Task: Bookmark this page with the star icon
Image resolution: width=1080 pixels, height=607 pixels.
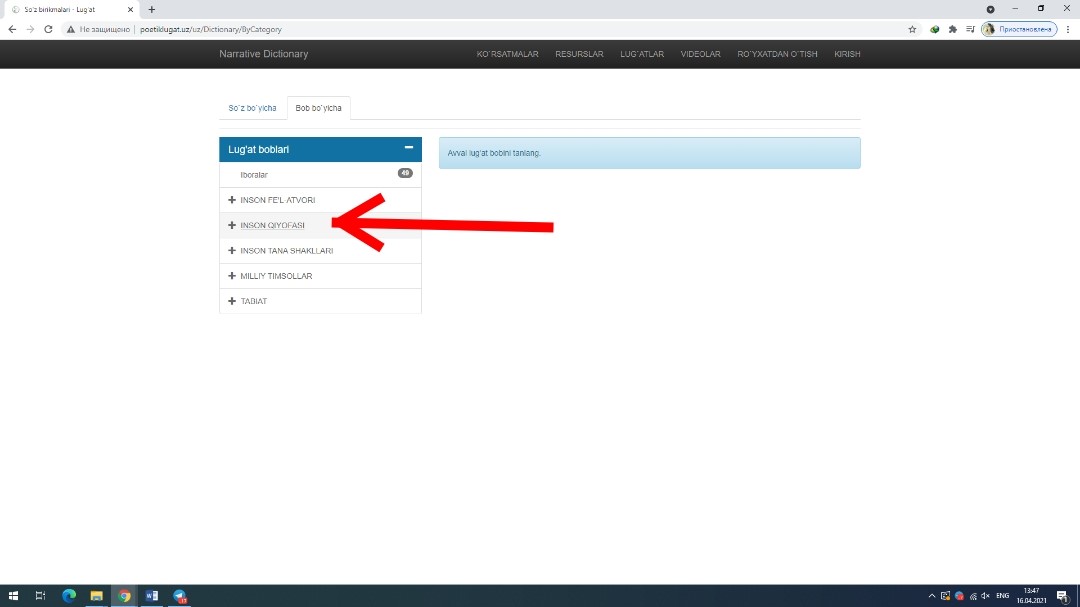Action: point(912,29)
